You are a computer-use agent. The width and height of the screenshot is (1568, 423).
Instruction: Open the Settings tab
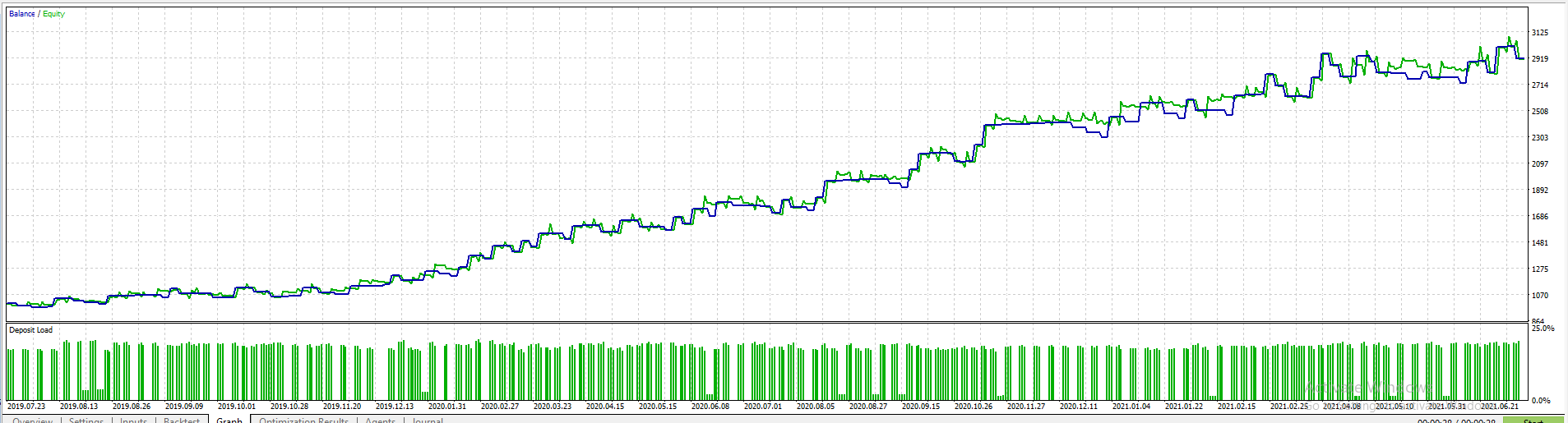point(86,421)
